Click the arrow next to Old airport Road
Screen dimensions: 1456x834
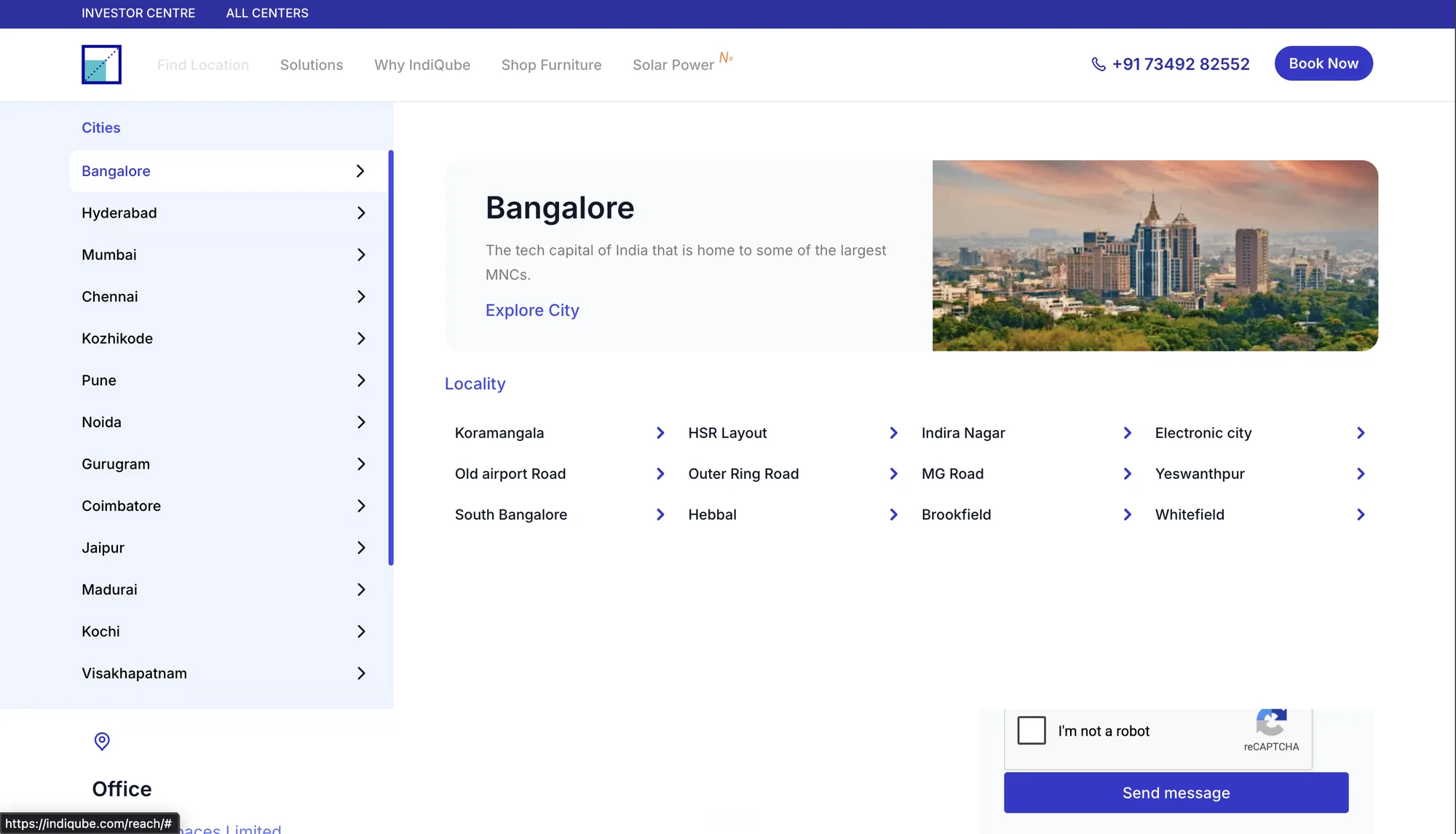pyautogui.click(x=660, y=474)
